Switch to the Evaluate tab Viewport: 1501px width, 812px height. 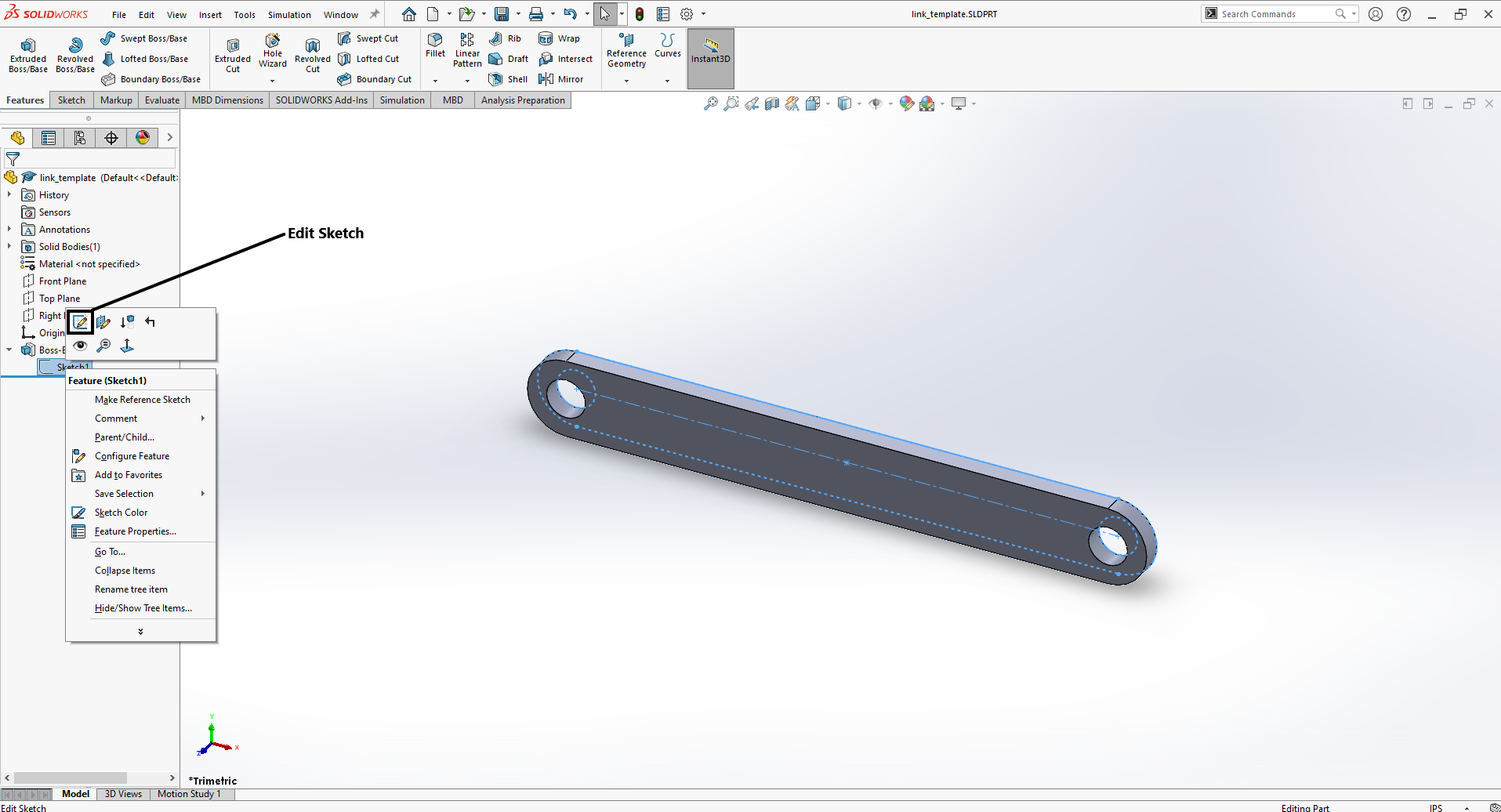click(161, 100)
